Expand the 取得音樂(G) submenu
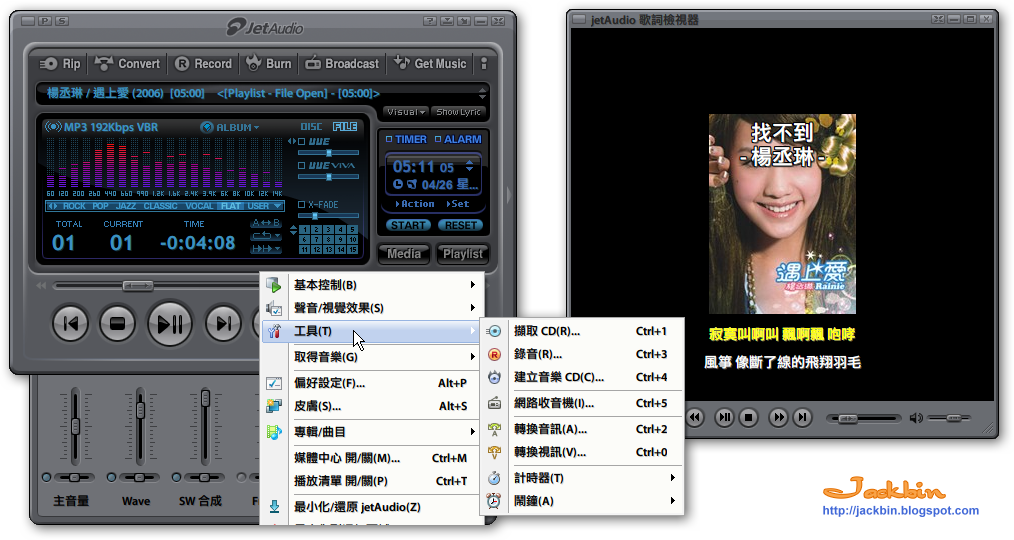 click(374, 357)
